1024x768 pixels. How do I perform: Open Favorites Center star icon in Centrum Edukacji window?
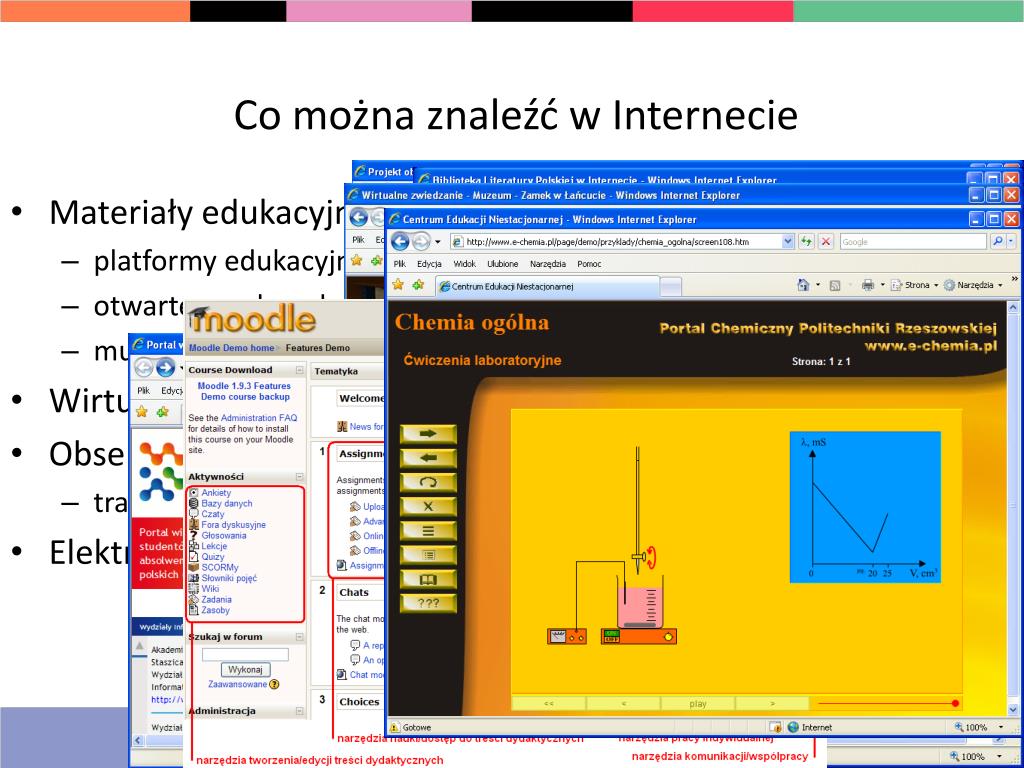click(398, 285)
